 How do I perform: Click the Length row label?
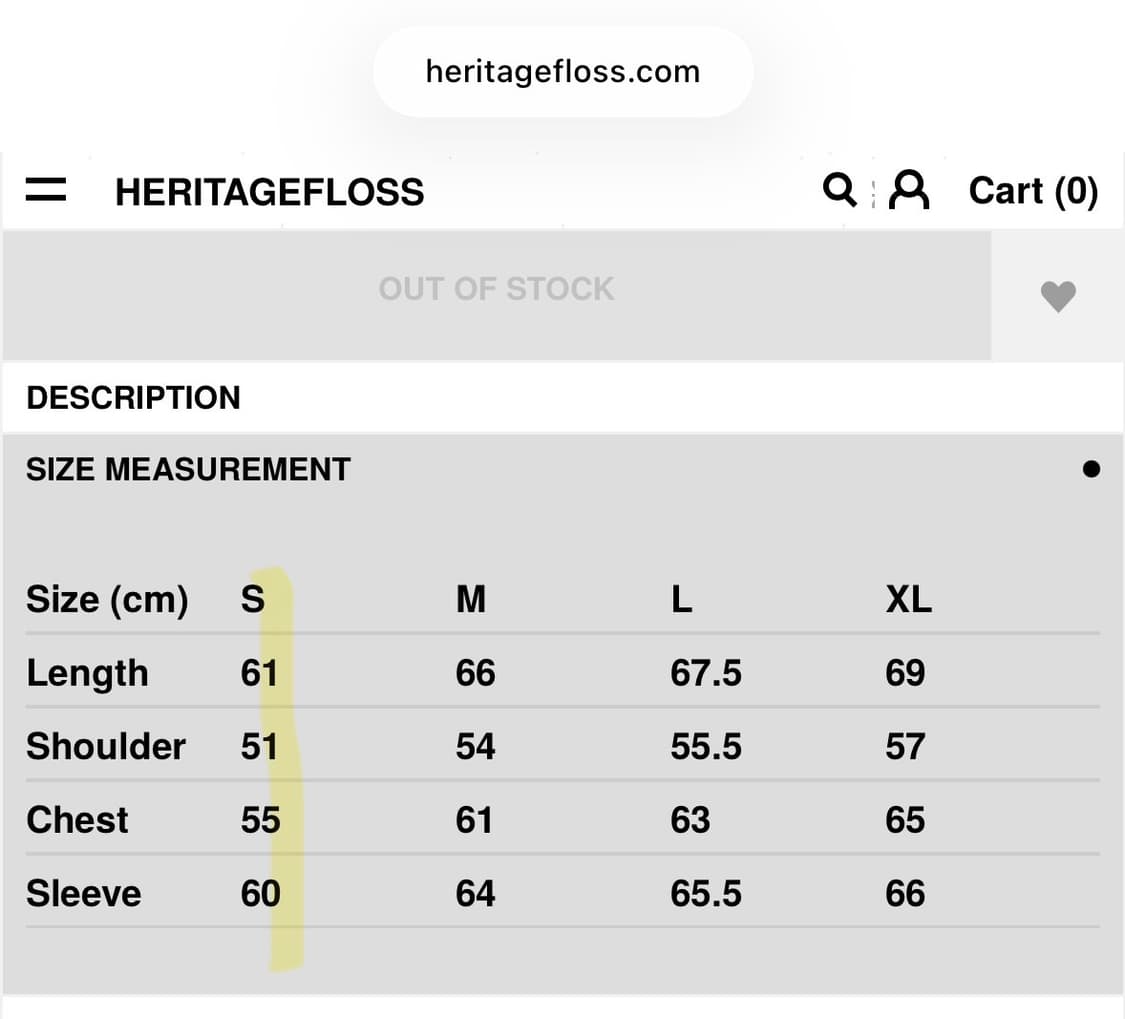coord(87,673)
